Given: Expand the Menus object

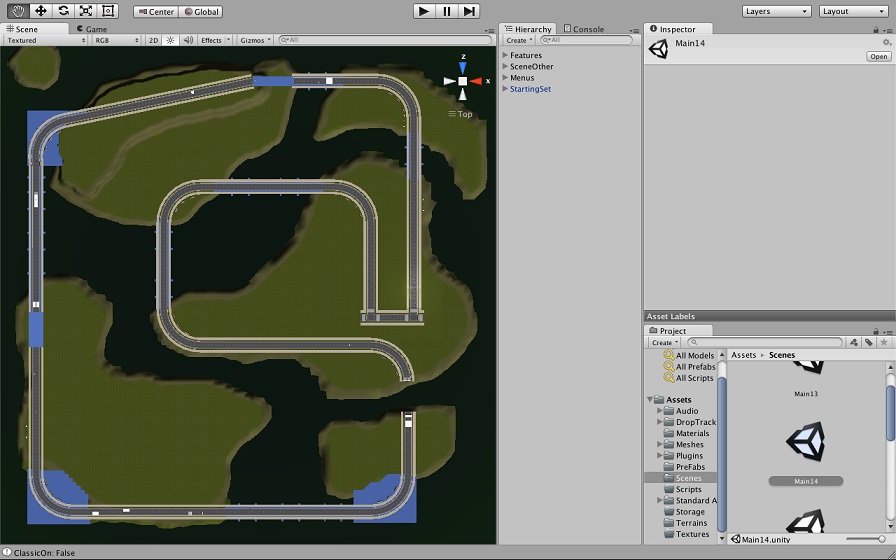Looking at the screenshot, I should tap(505, 78).
